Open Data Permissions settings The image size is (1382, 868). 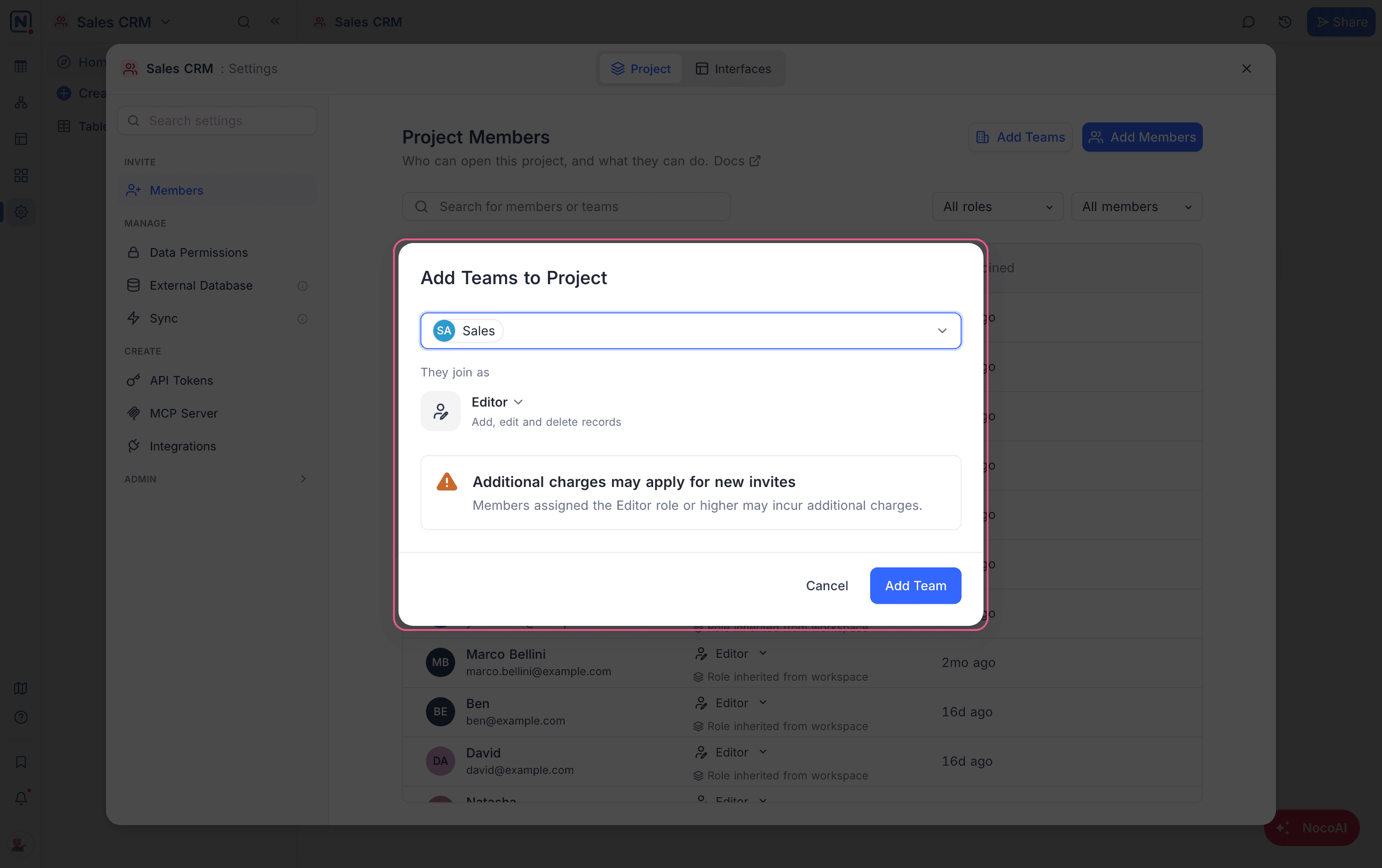tap(217, 253)
